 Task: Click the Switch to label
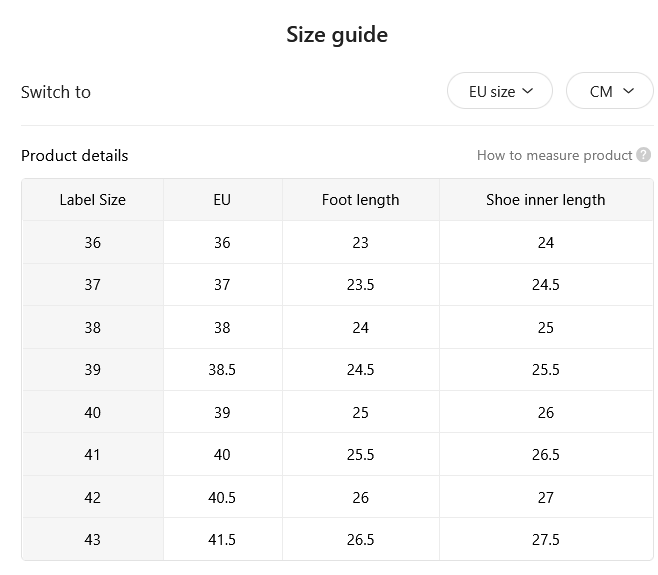(x=56, y=92)
